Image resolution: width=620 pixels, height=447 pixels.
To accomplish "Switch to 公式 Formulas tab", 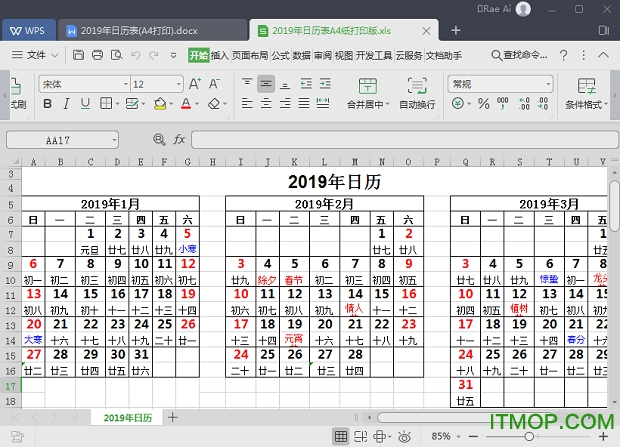I will 280,55.
